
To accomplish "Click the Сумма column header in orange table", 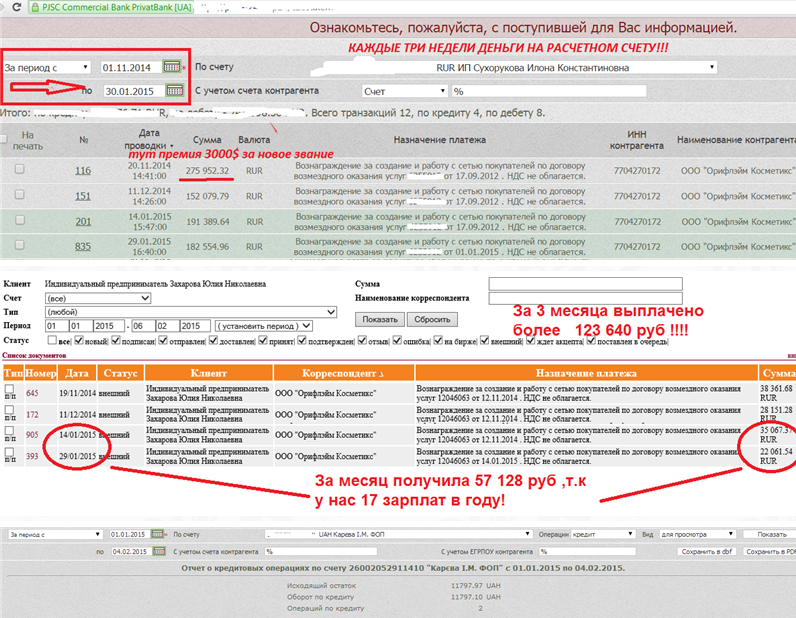I will click(x=778, y=373).
